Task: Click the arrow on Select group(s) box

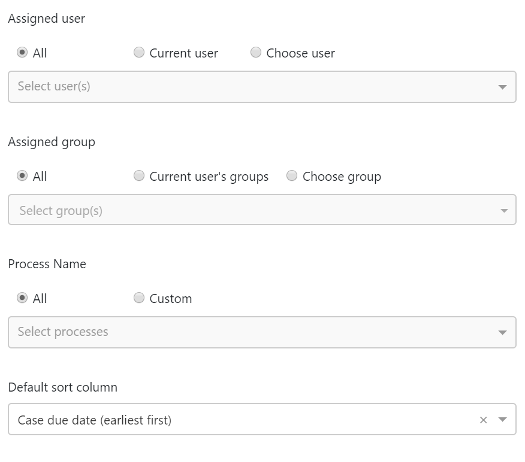Action: tap(504, 211)
